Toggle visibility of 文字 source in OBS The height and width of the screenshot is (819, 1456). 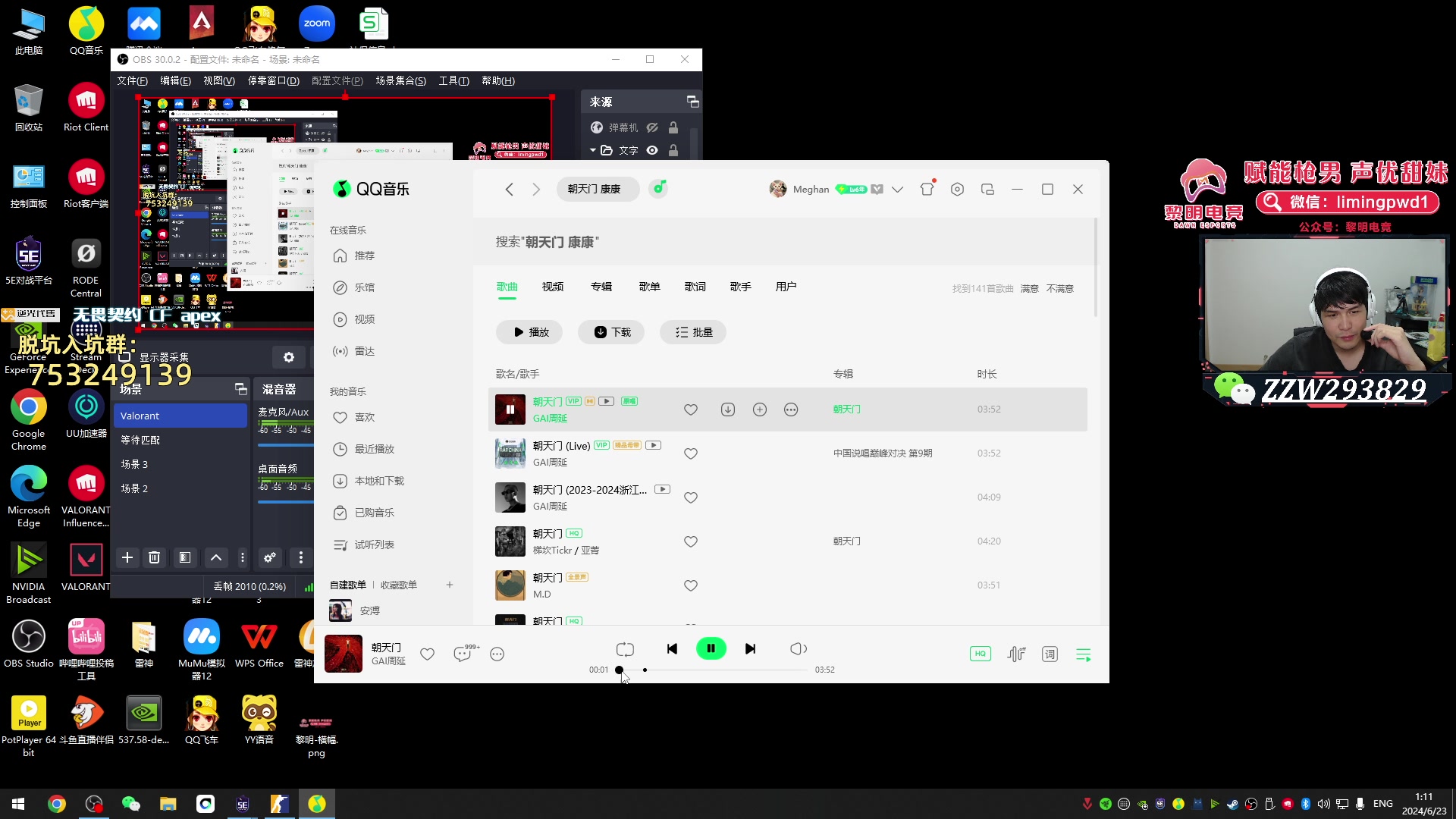(652, 150)
